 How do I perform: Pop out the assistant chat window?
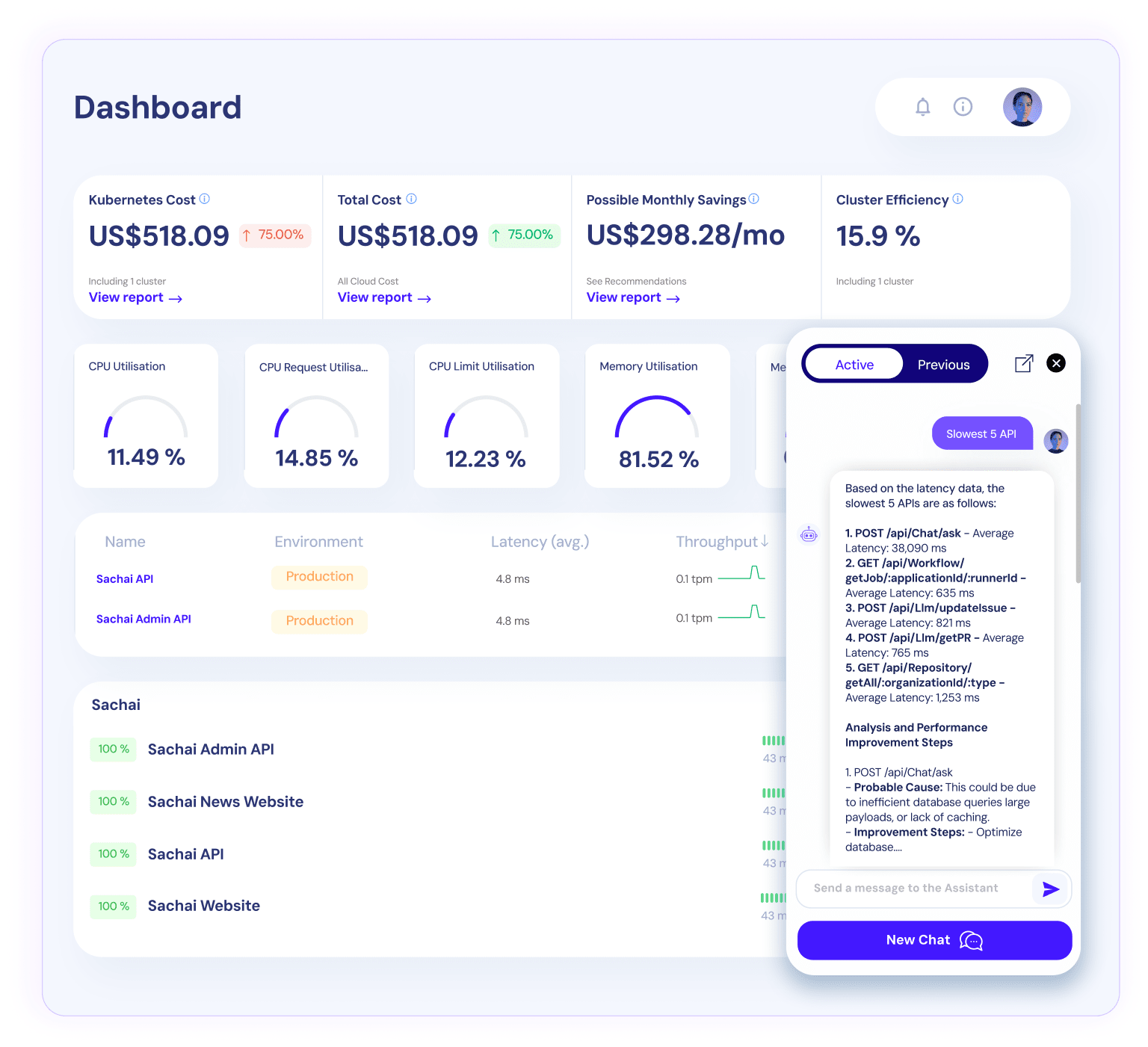[1023, 363]
